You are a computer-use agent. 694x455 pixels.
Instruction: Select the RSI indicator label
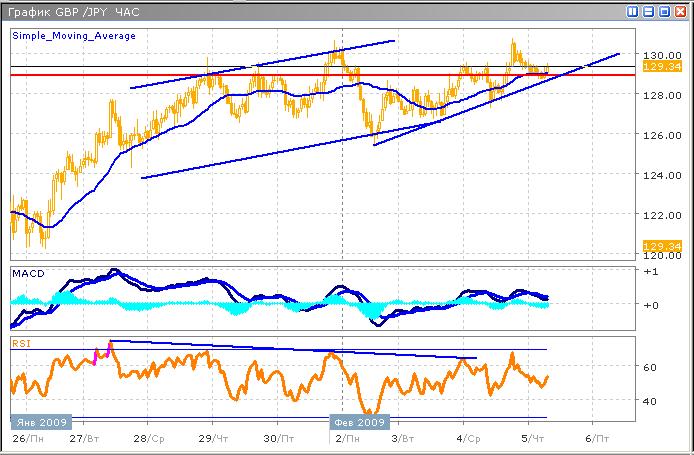[x=21, y=343]
